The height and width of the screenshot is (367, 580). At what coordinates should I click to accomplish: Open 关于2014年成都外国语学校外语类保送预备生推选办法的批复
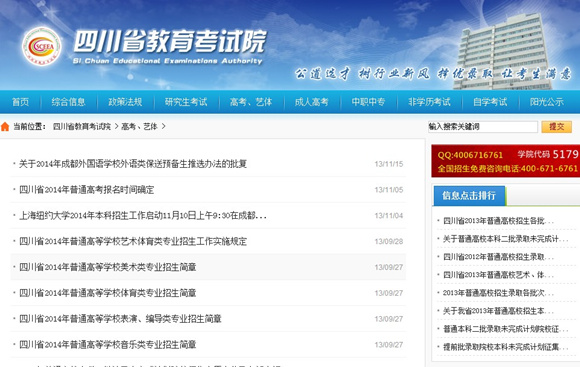click(x=133, y=164)
